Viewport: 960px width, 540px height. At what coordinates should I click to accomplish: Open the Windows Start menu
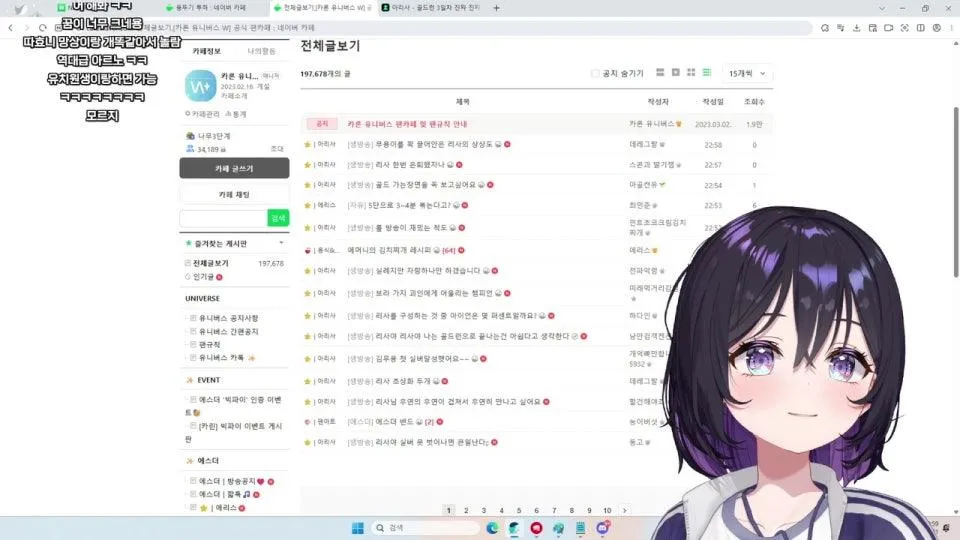tap(358, 528)
